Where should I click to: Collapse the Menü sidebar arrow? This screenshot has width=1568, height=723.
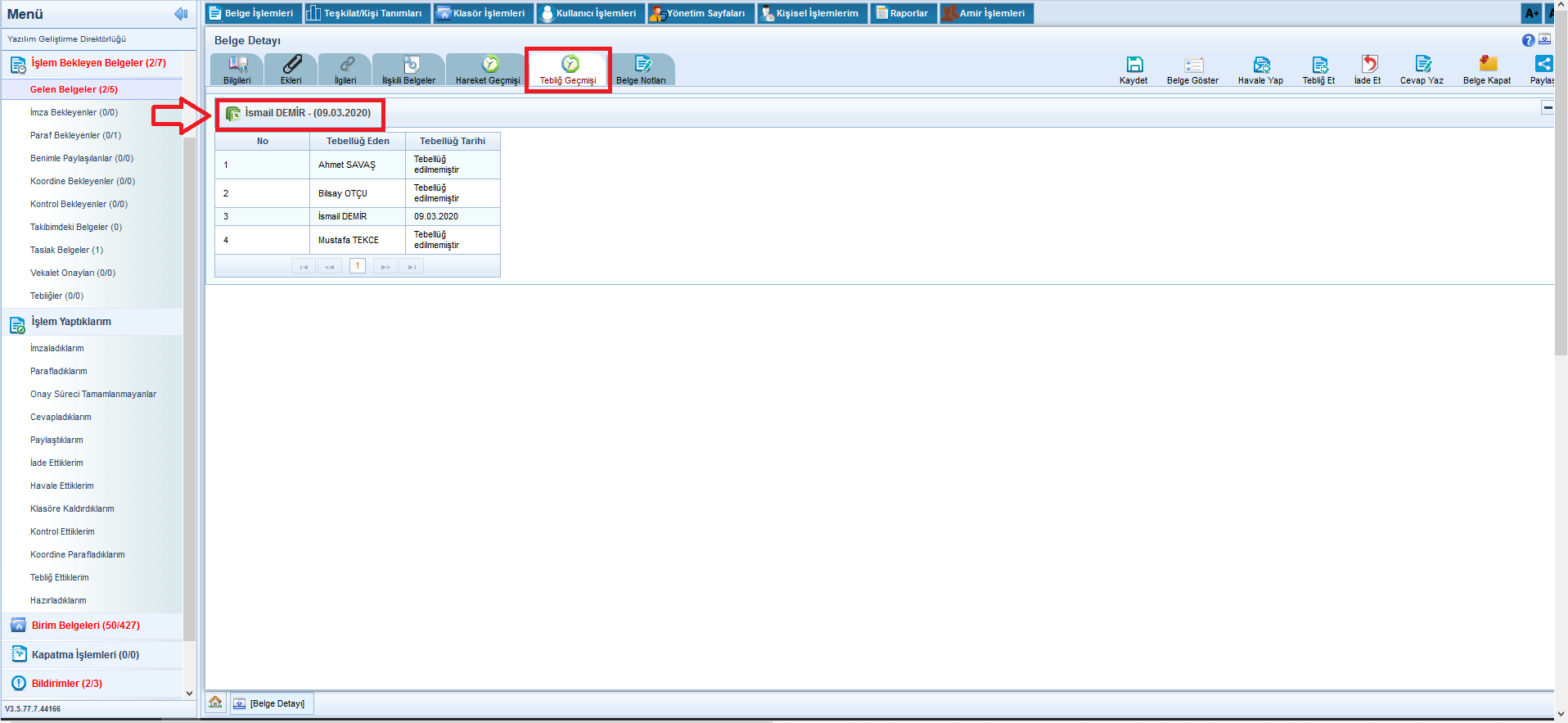tap(181, 14)
